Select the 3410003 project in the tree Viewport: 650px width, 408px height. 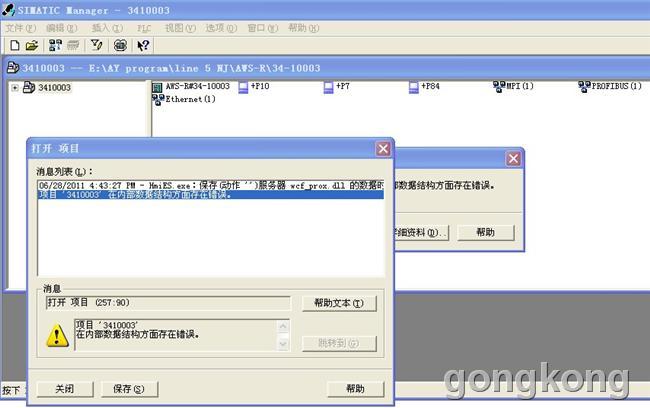(x=54, y=88)
